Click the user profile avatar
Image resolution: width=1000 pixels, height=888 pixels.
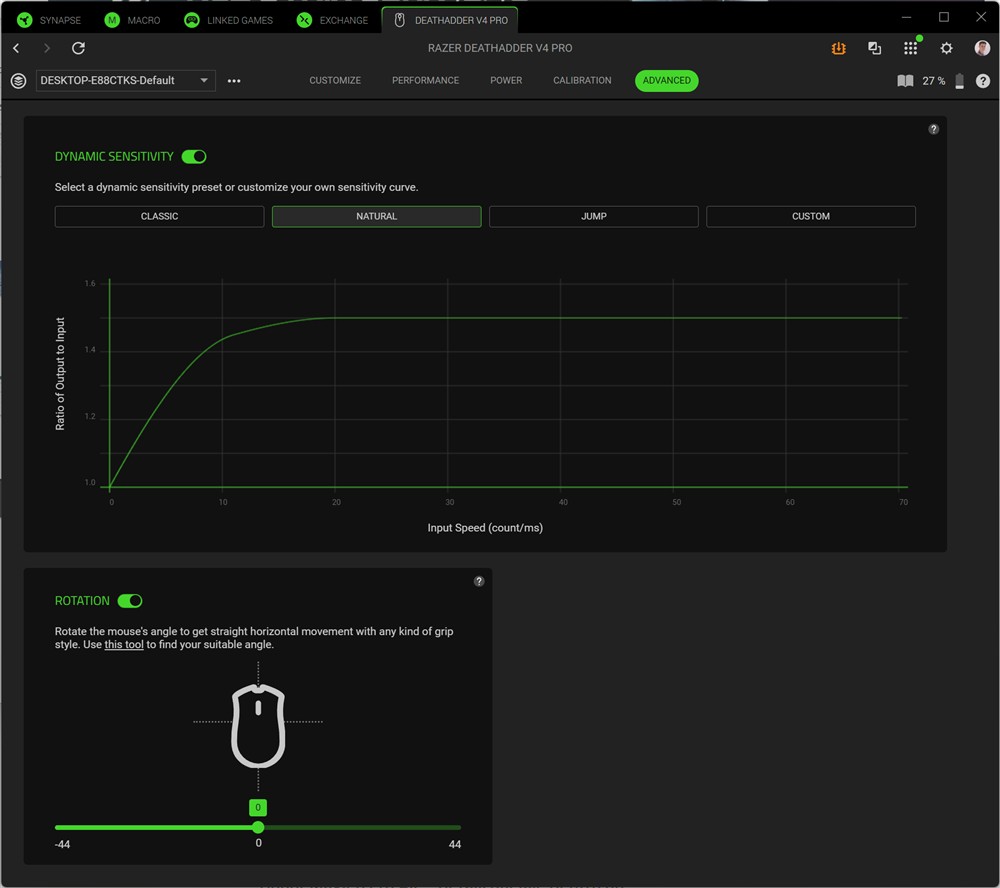point(982,48)
